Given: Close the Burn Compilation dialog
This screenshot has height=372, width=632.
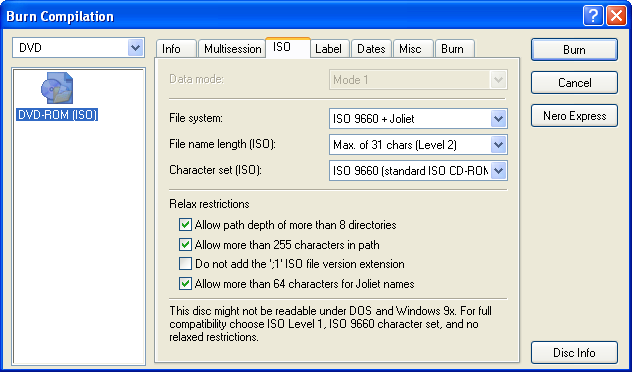Looking at the screenshot, I should (x=616, y=17).
